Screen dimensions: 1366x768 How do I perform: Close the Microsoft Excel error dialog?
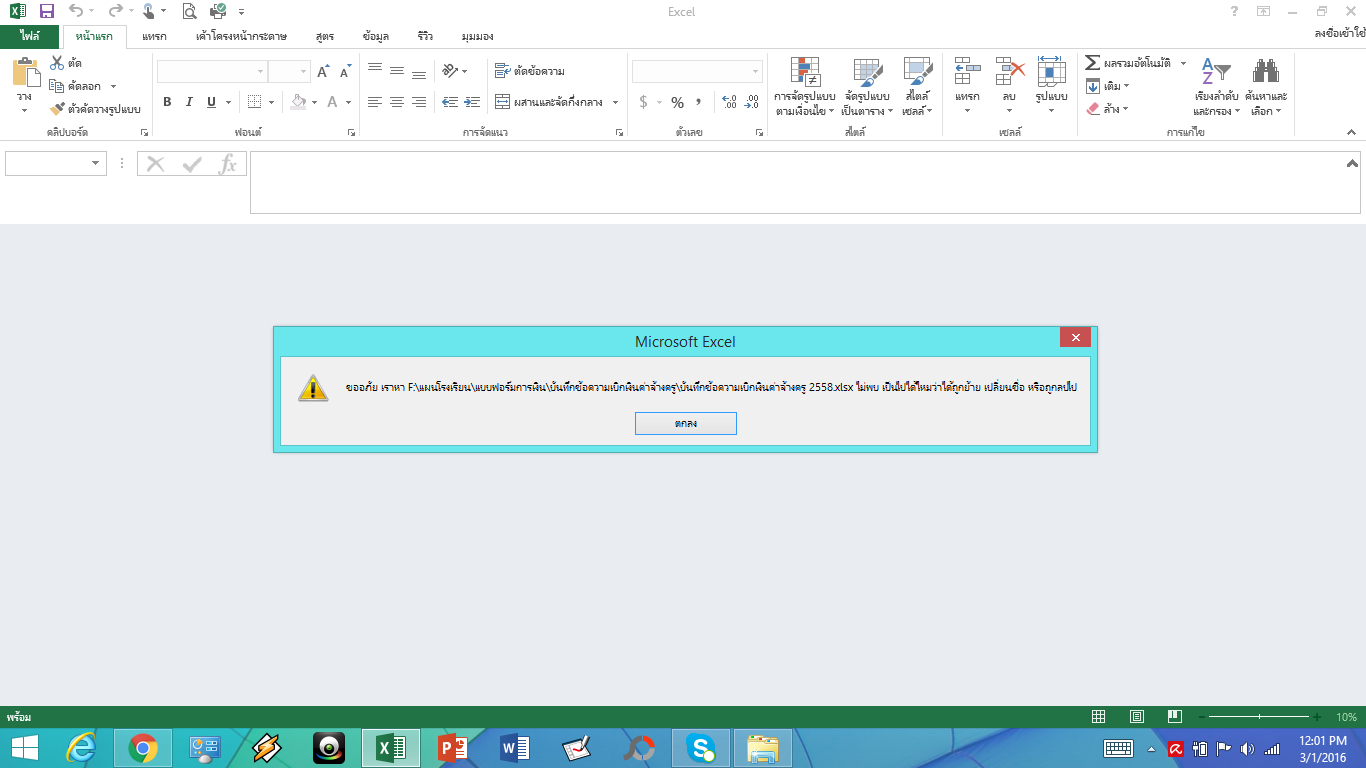[x=1075, y=338]
